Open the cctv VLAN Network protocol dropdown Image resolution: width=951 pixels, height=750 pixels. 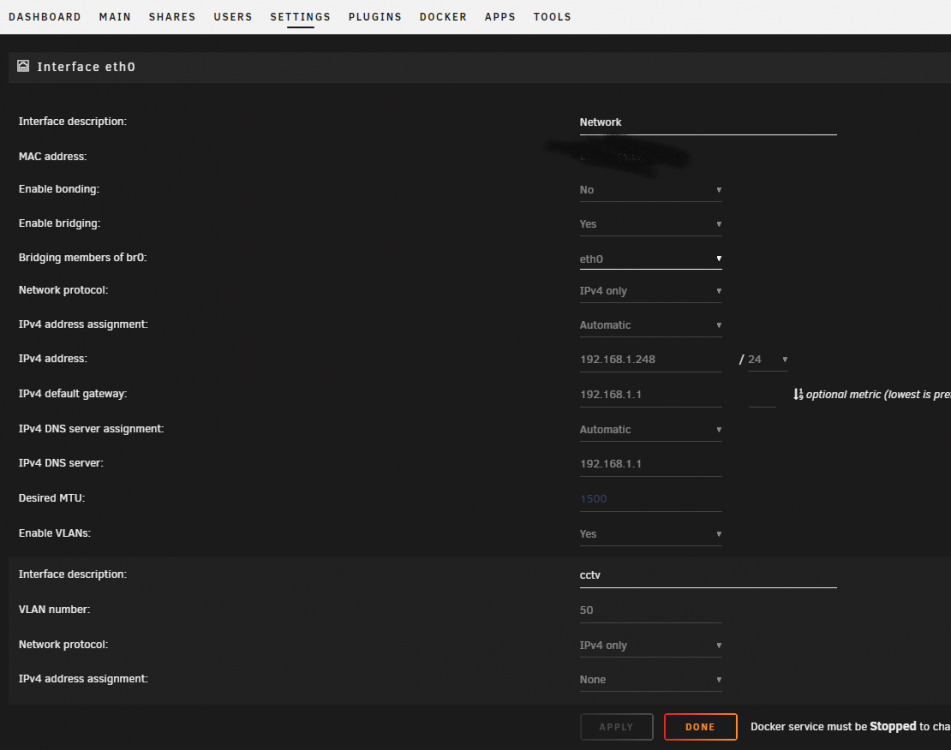tap(650, 646)
